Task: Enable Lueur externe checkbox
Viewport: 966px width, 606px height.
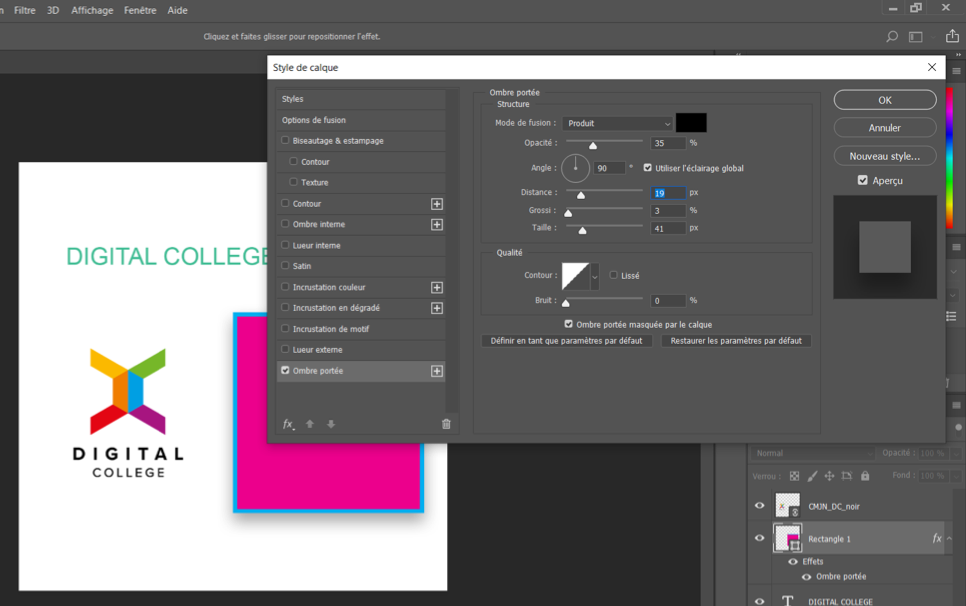Action: tap(285, 349)
